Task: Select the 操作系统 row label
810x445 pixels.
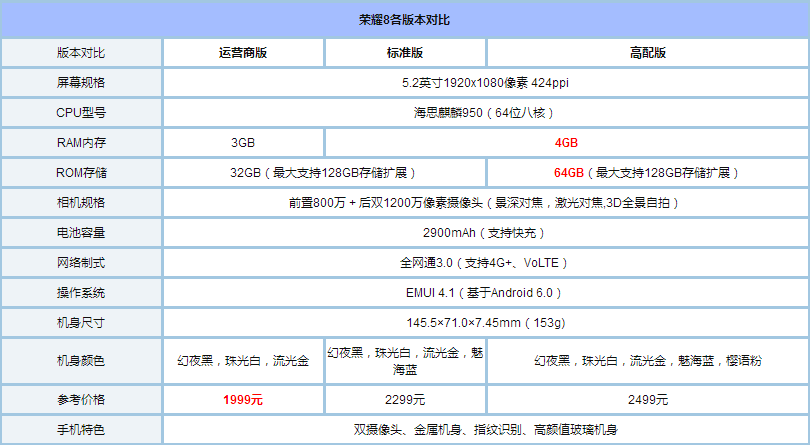Action: click(x=81, y=293)
